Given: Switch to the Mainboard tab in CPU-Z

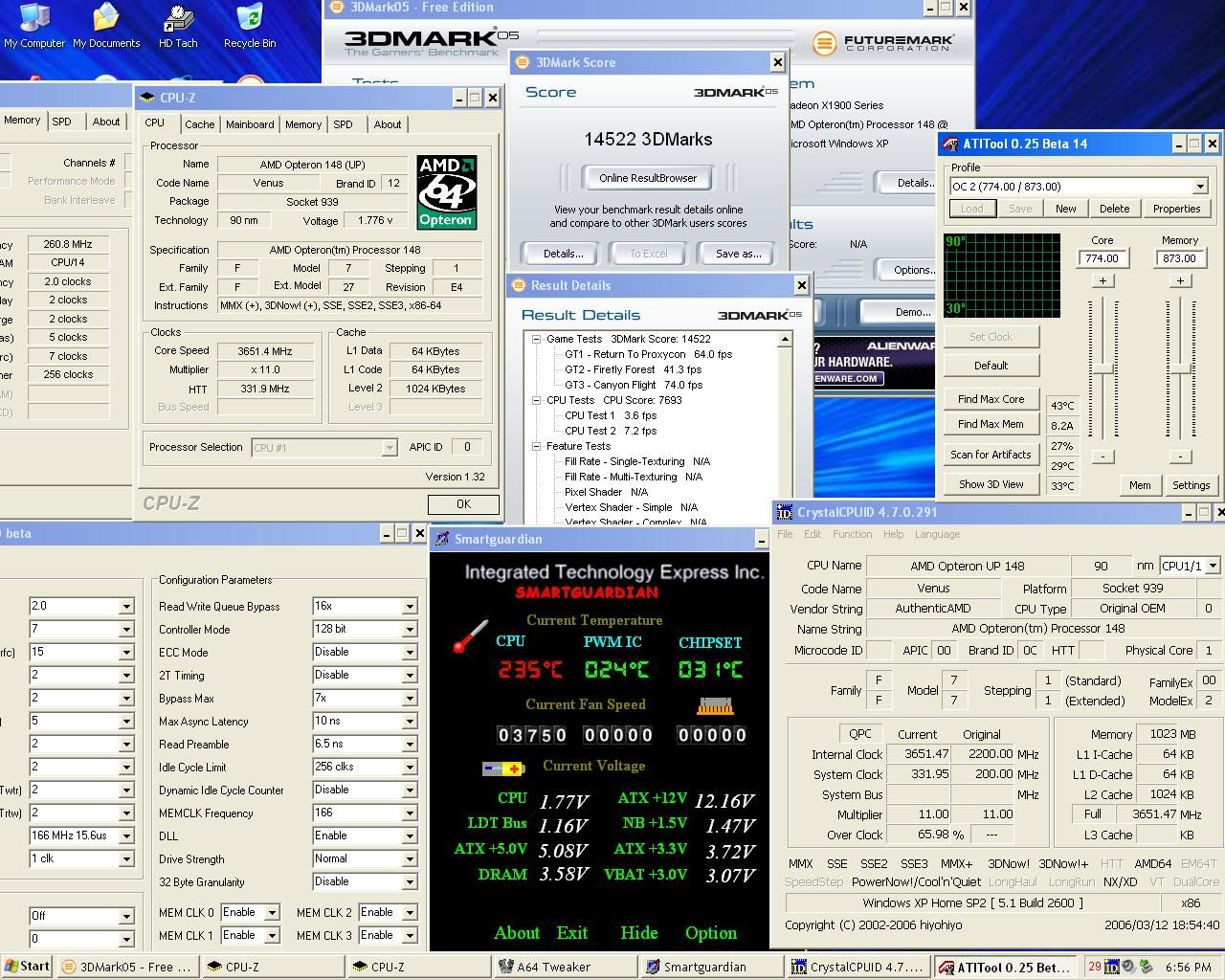Looking at the screenshot, I should point(250,124).
